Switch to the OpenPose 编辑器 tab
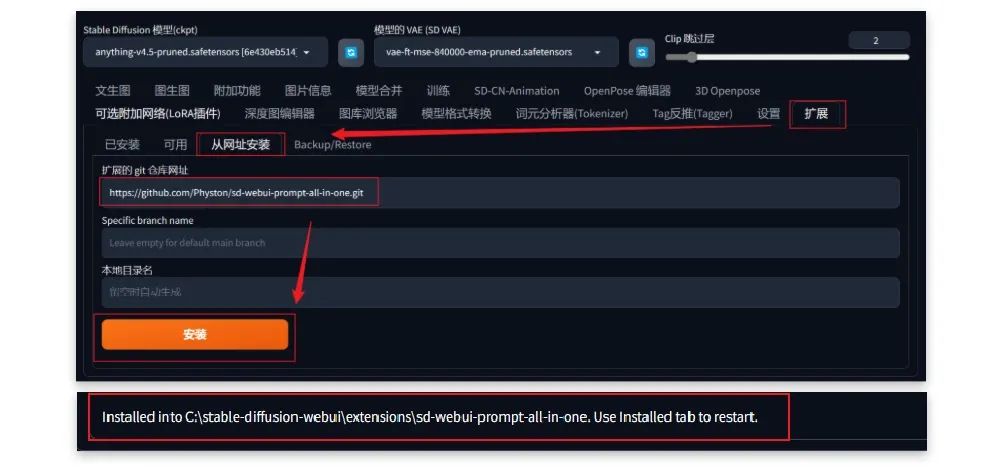 coord(627,91)
